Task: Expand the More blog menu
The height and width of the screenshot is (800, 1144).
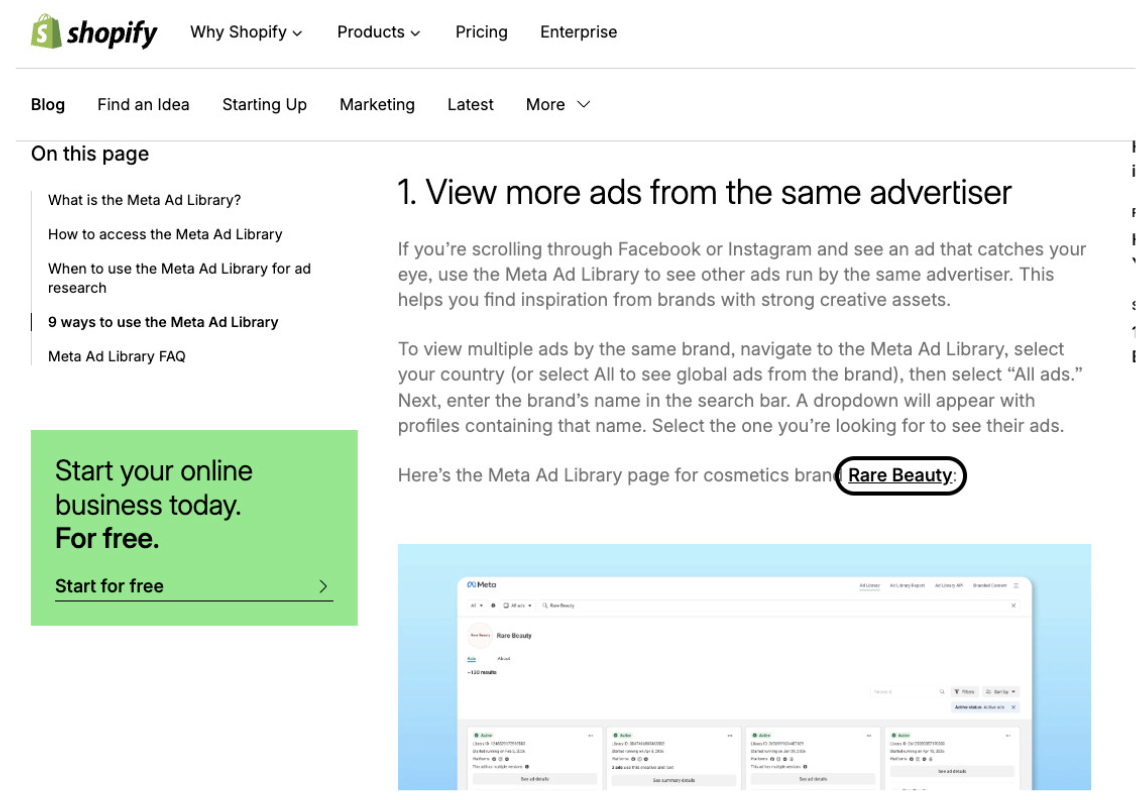Action: click(x=557, y=104)
